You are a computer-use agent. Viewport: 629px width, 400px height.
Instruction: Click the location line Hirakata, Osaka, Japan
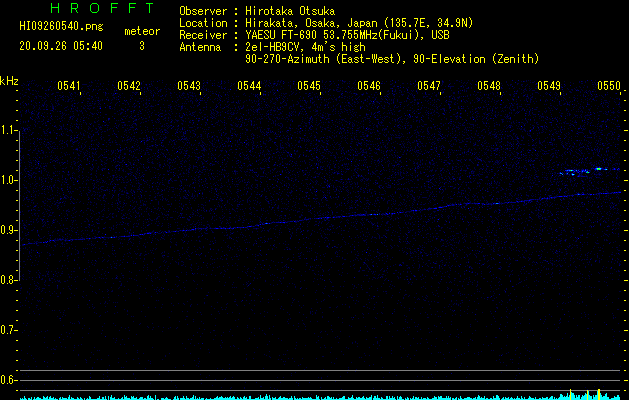pyautogui.click(x=359, y=23)
